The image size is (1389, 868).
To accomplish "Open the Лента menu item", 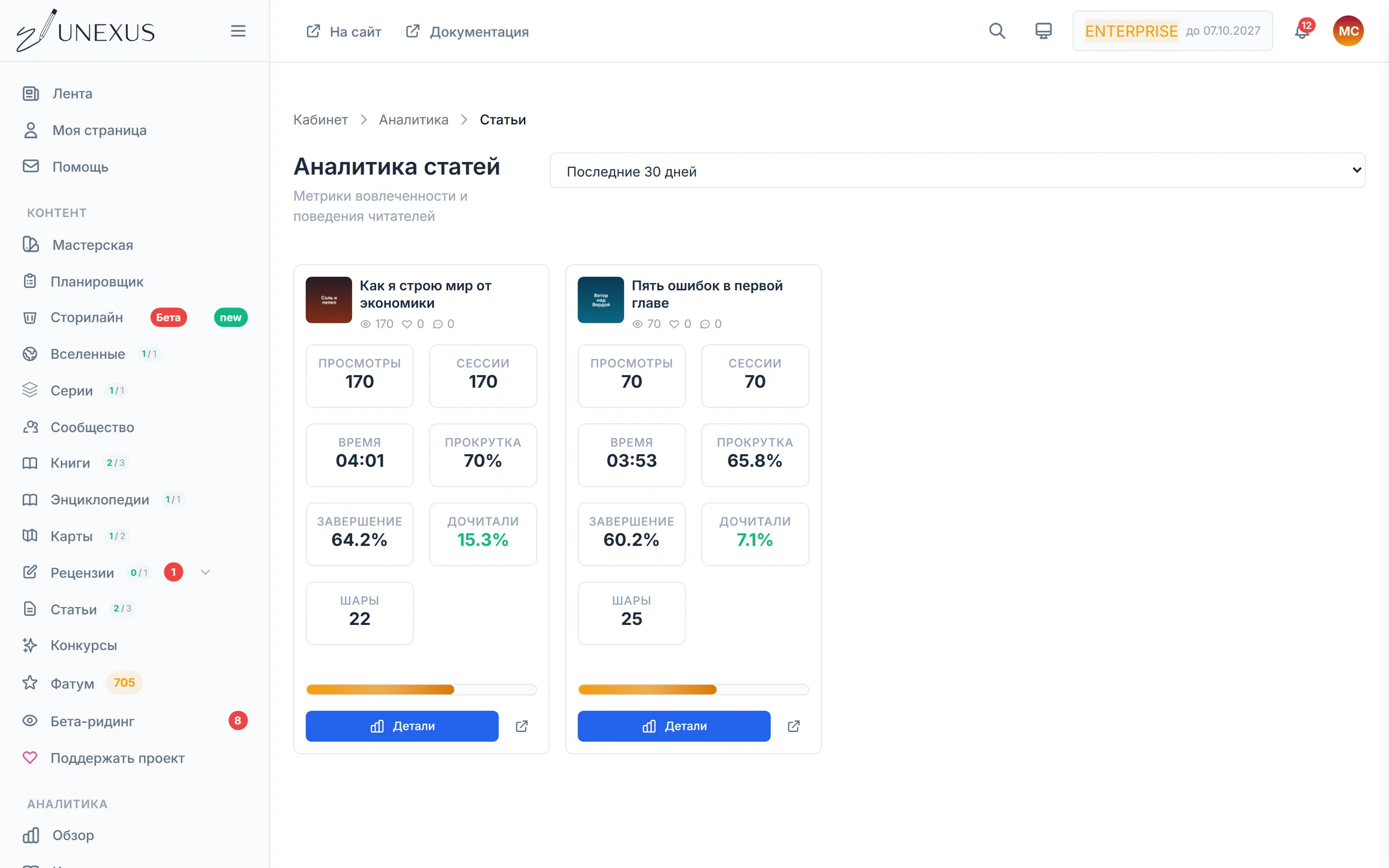I will 72,94.
